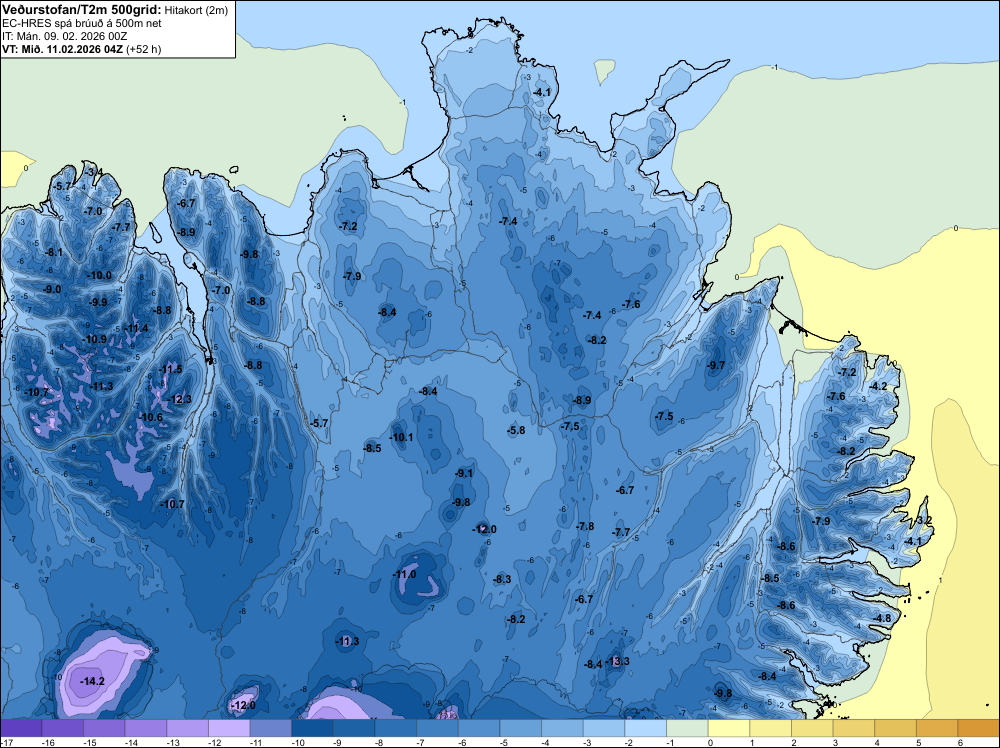Select the lavender legend swatch between -12 and -11
The image size is (1000, 748).
(x=229, y=728)
